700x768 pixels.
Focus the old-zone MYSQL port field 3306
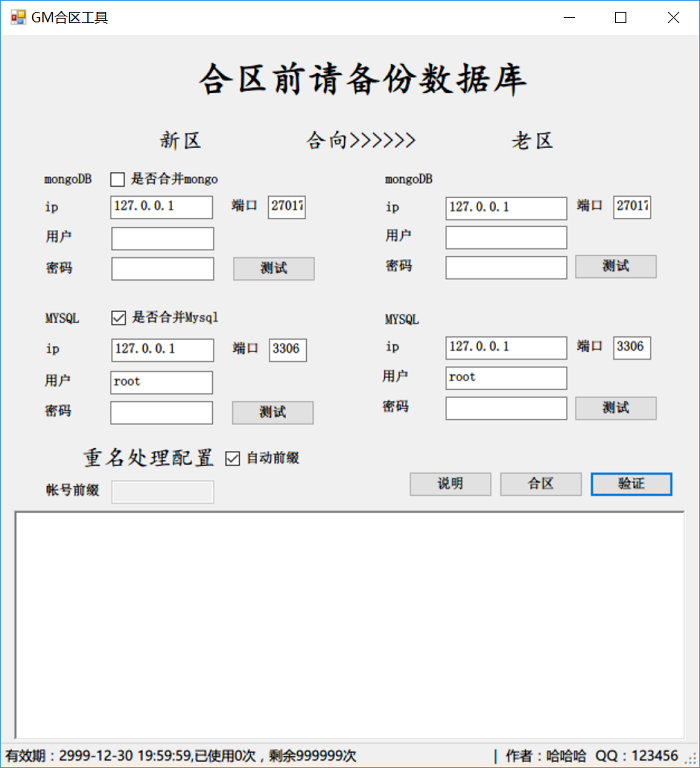632,348
